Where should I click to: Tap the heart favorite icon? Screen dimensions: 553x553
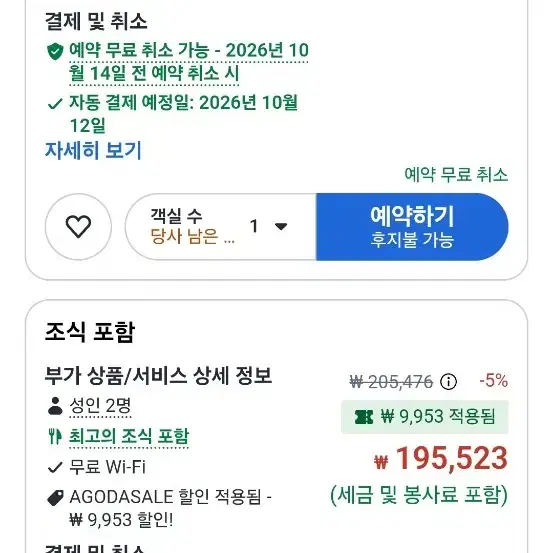(78, 226)
